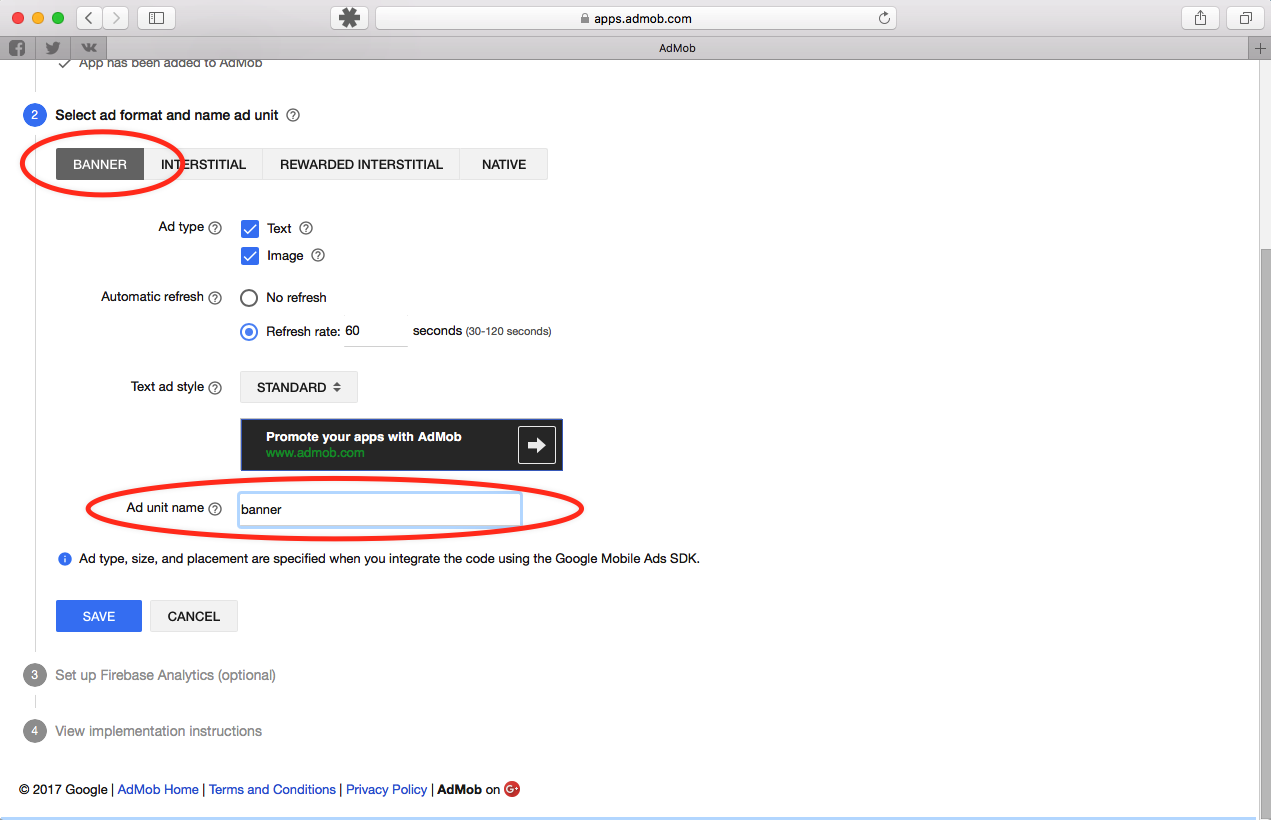Screen dimensions: 1271x820
Task: Open help for ad format heading
Action: [293, 115]
